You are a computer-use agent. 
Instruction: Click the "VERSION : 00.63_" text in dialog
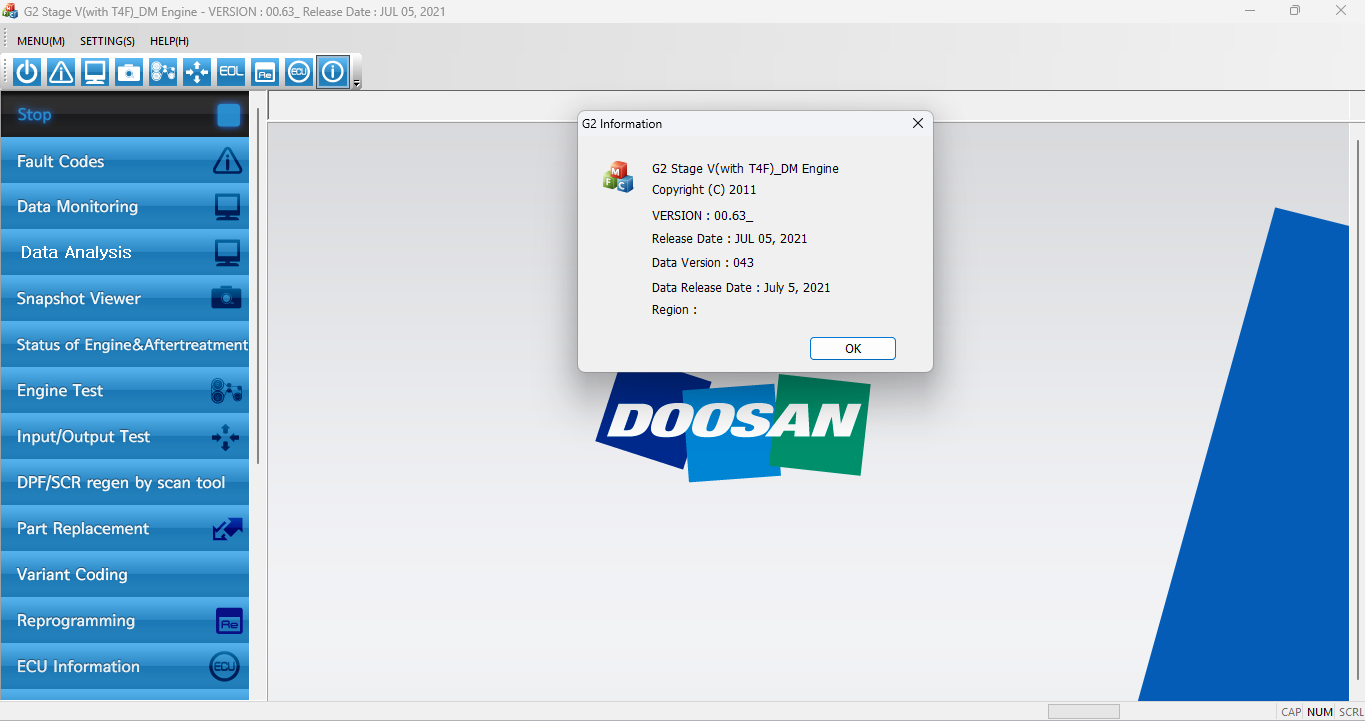point(703,215)
